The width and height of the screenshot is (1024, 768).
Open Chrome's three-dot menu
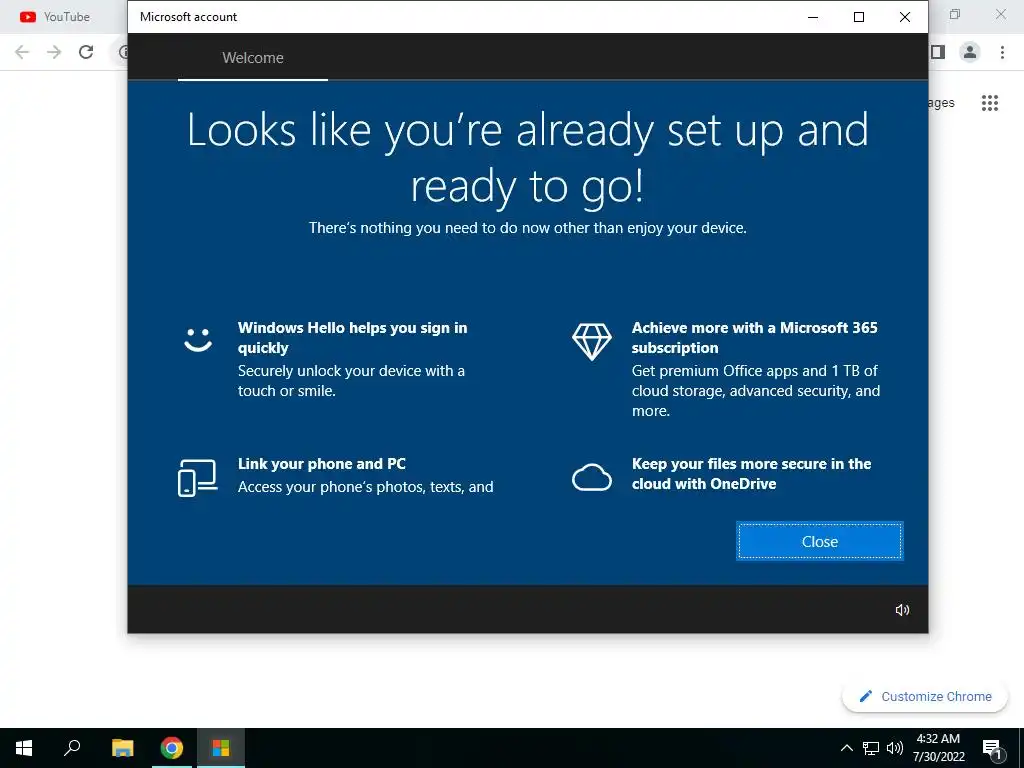click(1002, 52)
